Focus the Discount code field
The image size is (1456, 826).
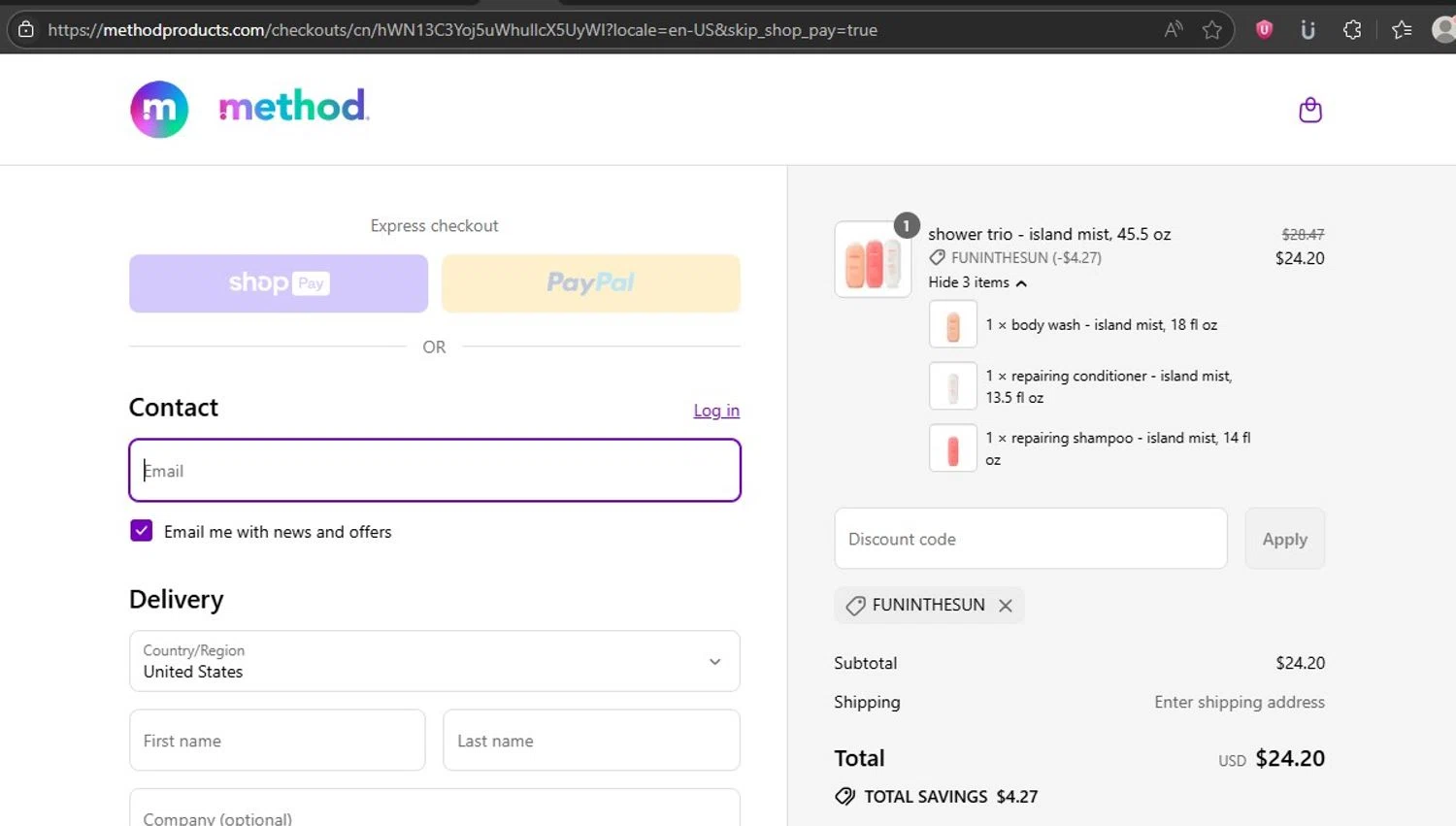[1031, 539]
